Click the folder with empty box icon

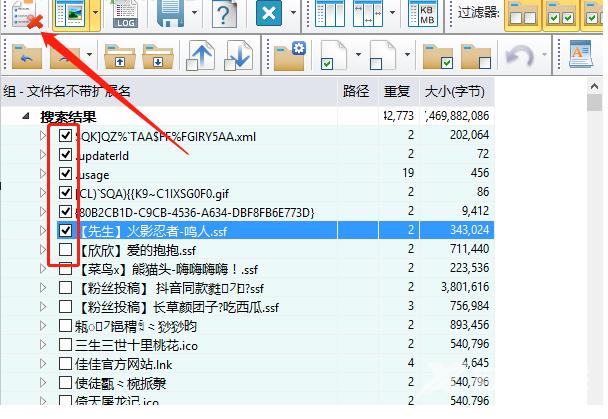[476, 57]
